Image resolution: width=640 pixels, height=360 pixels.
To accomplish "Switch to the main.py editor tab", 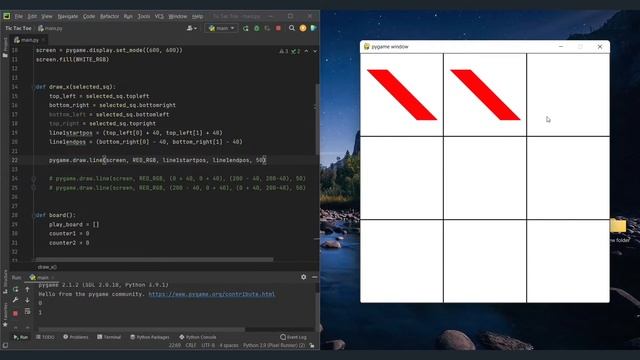I will point(29,40).
